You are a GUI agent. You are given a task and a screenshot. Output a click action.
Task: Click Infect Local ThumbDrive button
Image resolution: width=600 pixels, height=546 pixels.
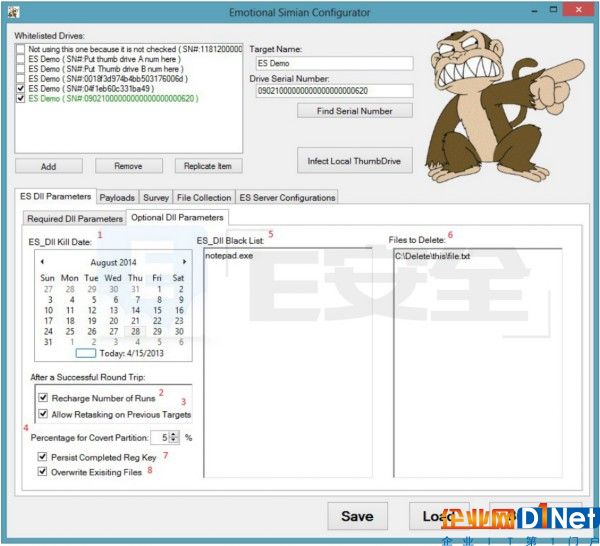click(x=355, y=161)
